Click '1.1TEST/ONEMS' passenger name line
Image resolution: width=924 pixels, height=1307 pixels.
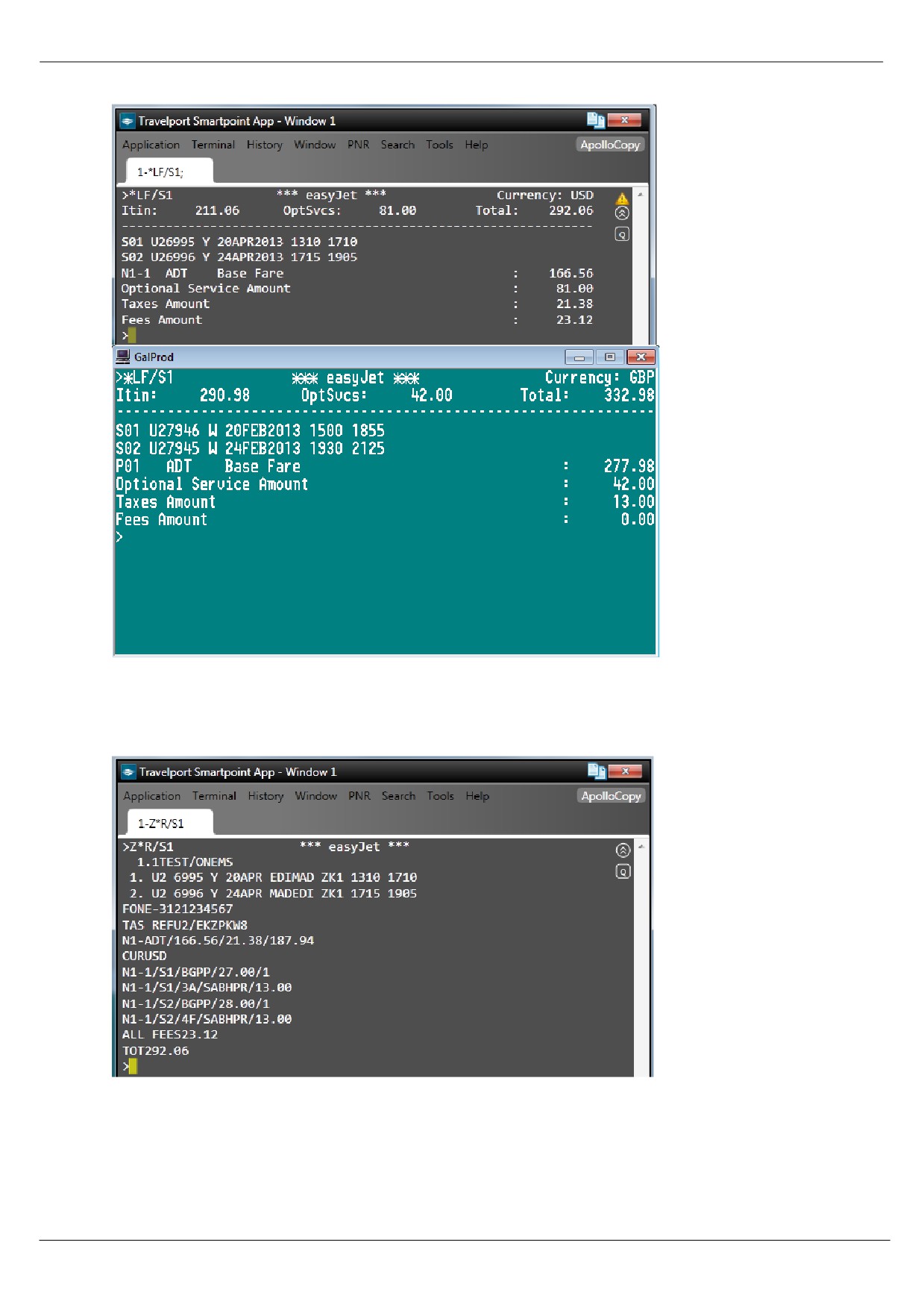point(185,862)
